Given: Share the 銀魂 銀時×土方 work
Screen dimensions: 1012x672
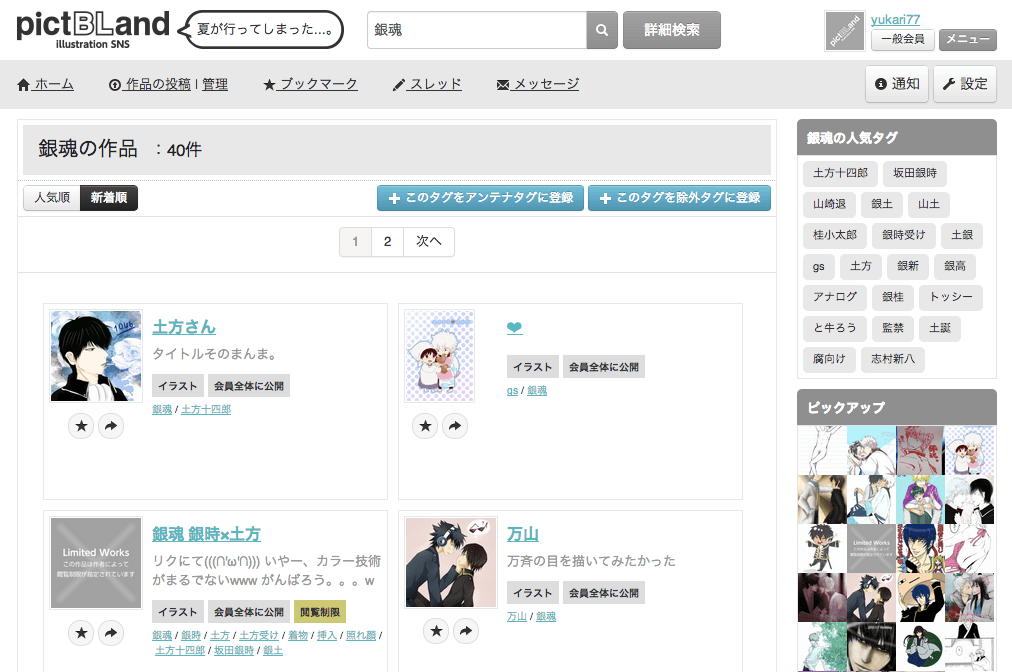Looking at the screenshot, I should click(111, 633).
